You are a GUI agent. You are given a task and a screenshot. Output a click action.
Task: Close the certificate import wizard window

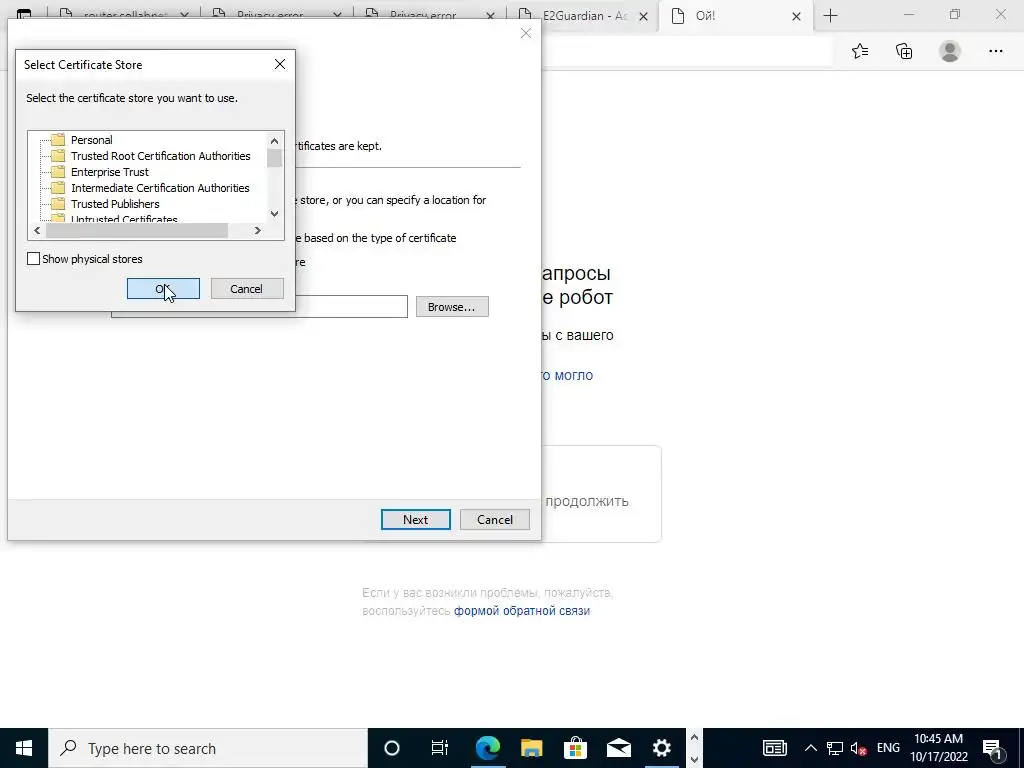(526, 33)
